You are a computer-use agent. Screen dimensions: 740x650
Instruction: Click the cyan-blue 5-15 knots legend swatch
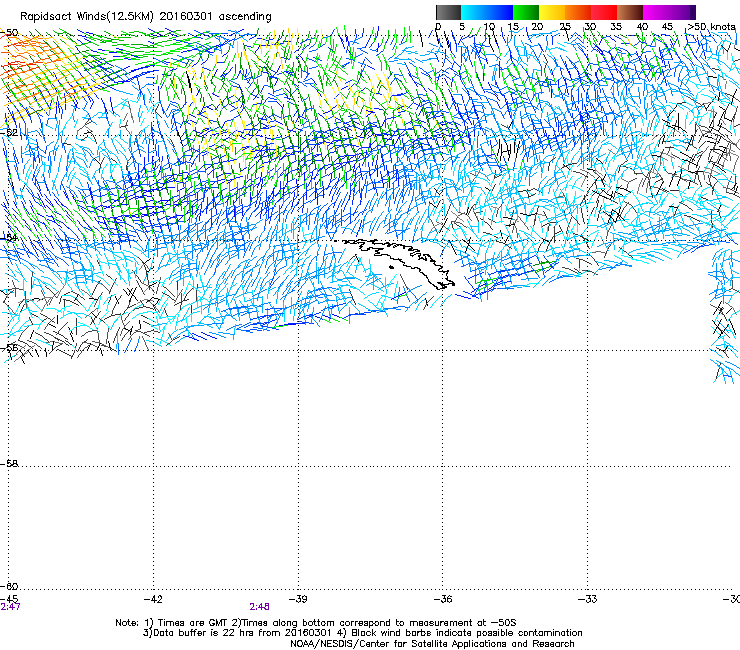(x=487, y=12)
